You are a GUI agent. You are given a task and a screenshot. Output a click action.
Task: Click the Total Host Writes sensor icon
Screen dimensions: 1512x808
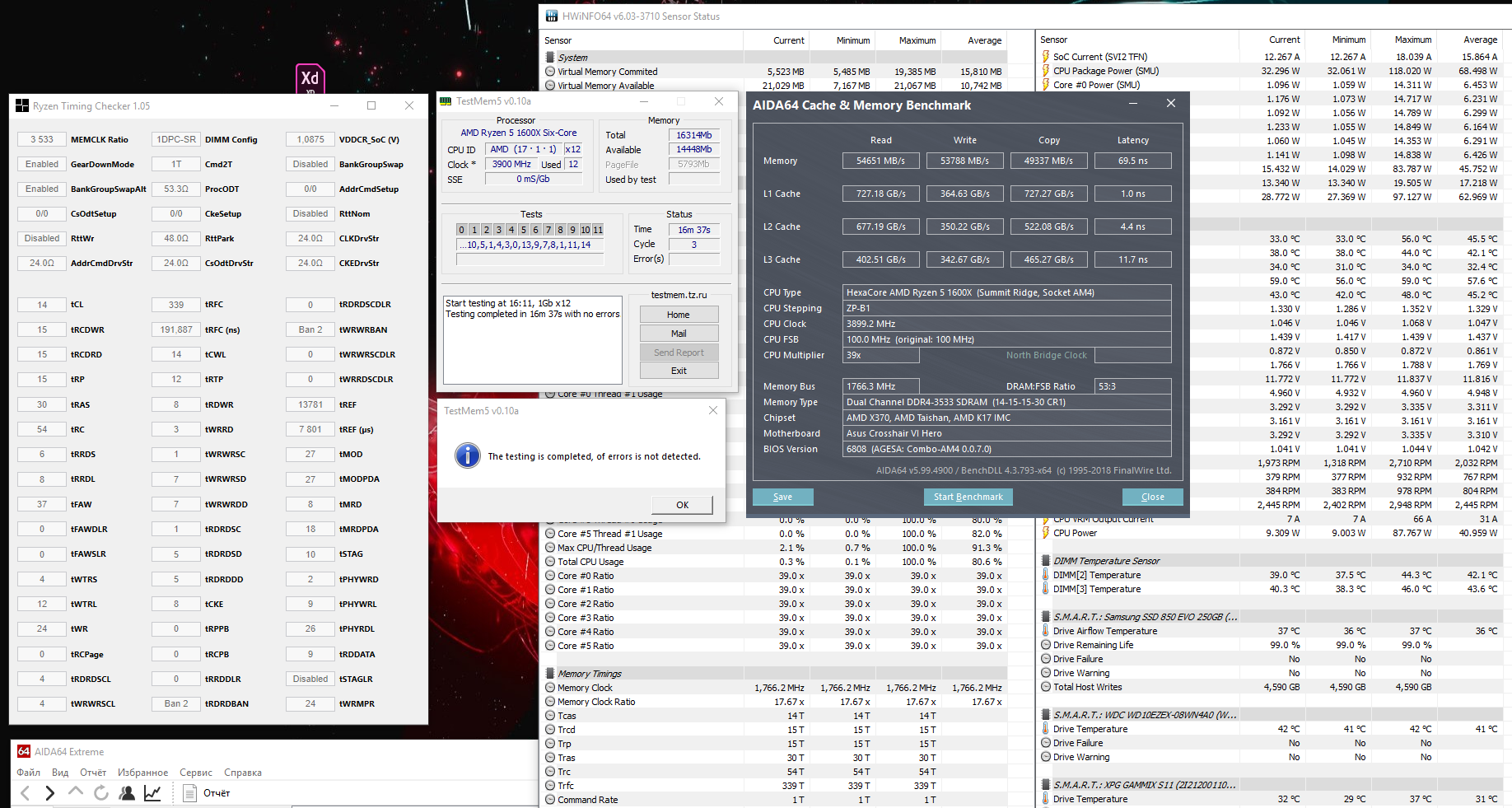(1046, 687)
